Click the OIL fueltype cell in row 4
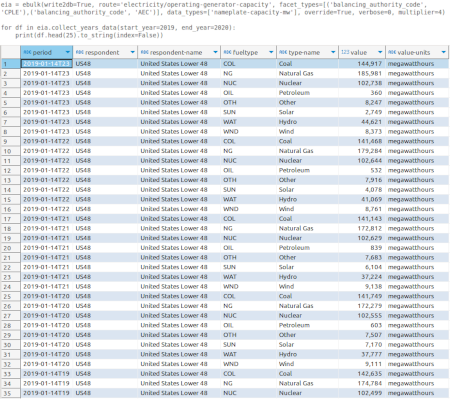 [249, 93]
